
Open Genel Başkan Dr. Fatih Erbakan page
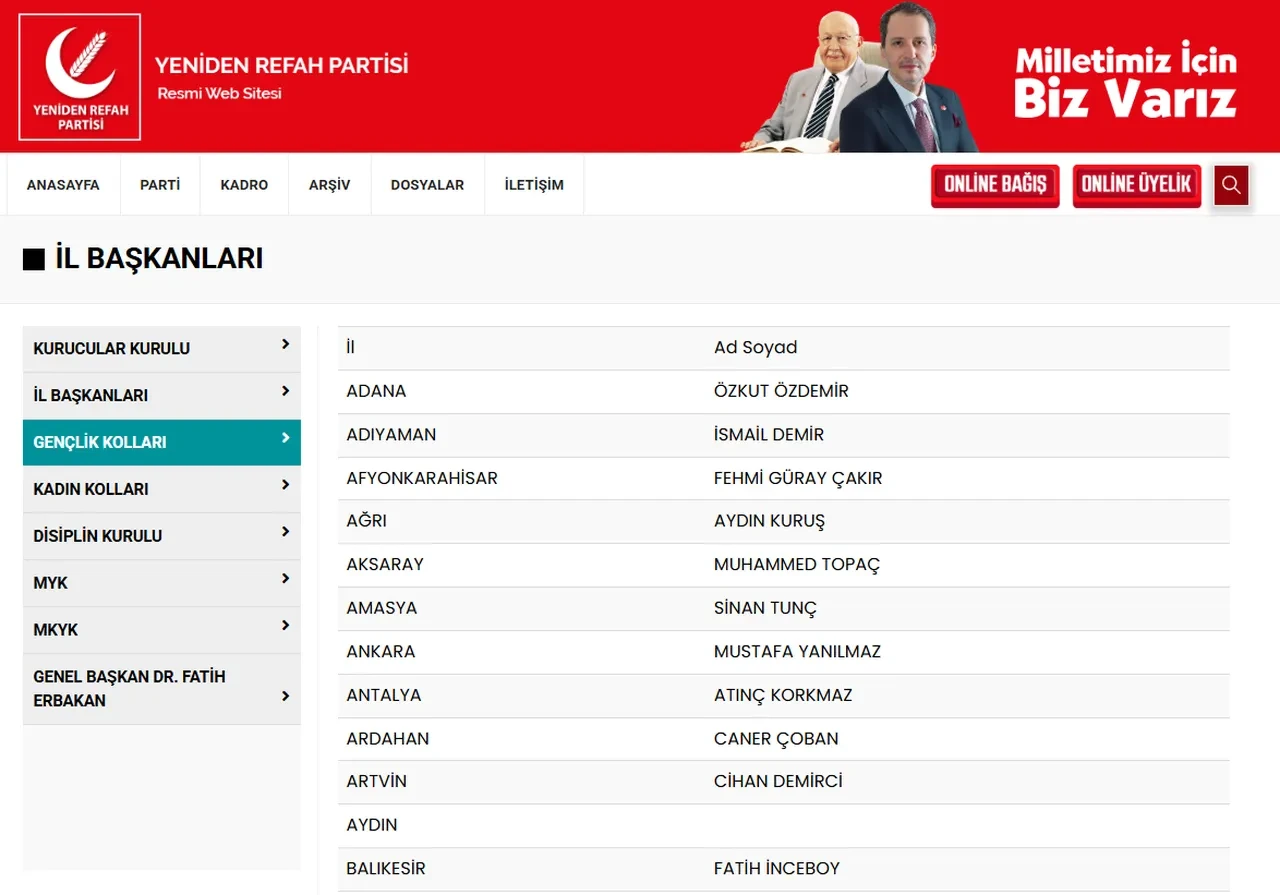[129, 689]
